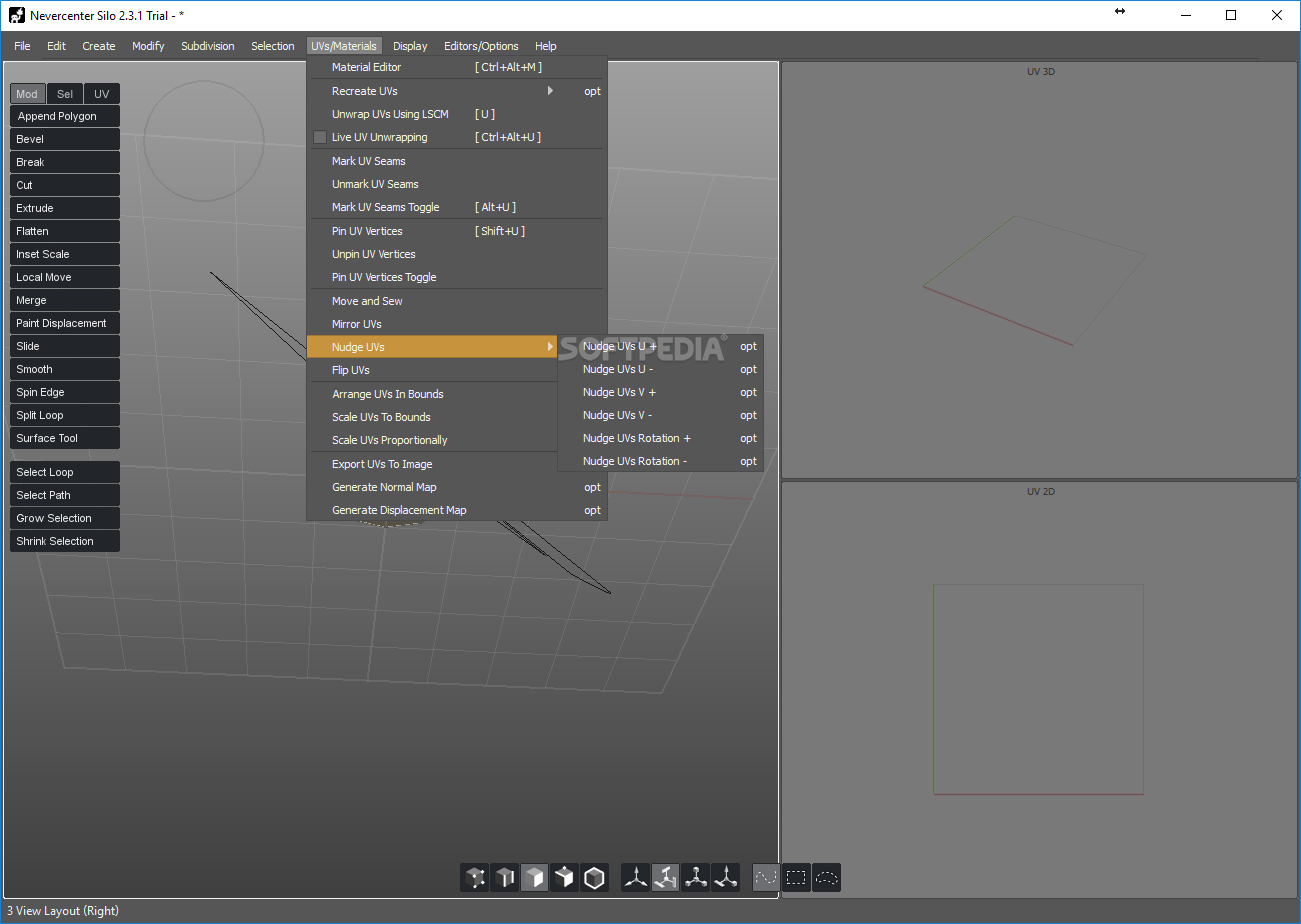The image size is (1301, 924).
Task: Open options for Nudge UVs Rotation -
Action: 749,461
